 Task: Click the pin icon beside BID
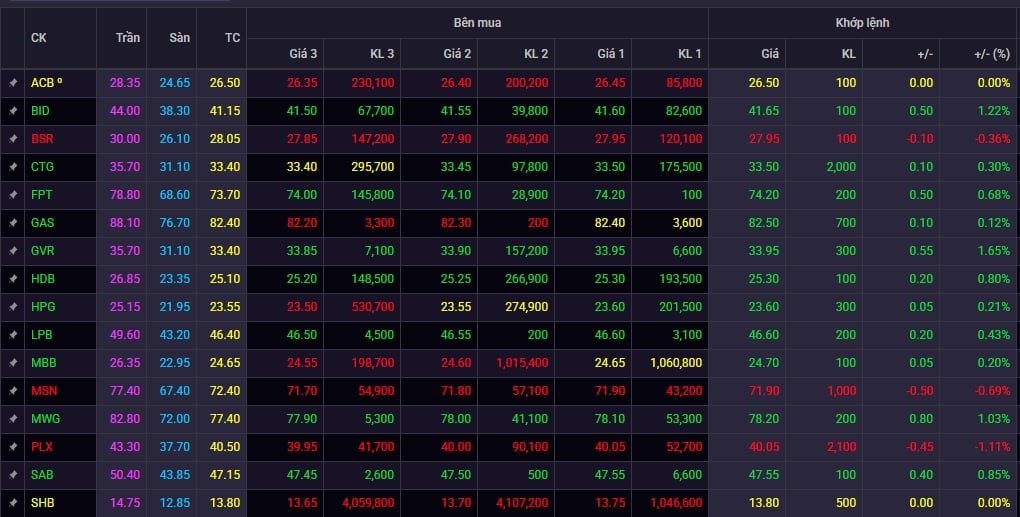pos(12,111)
